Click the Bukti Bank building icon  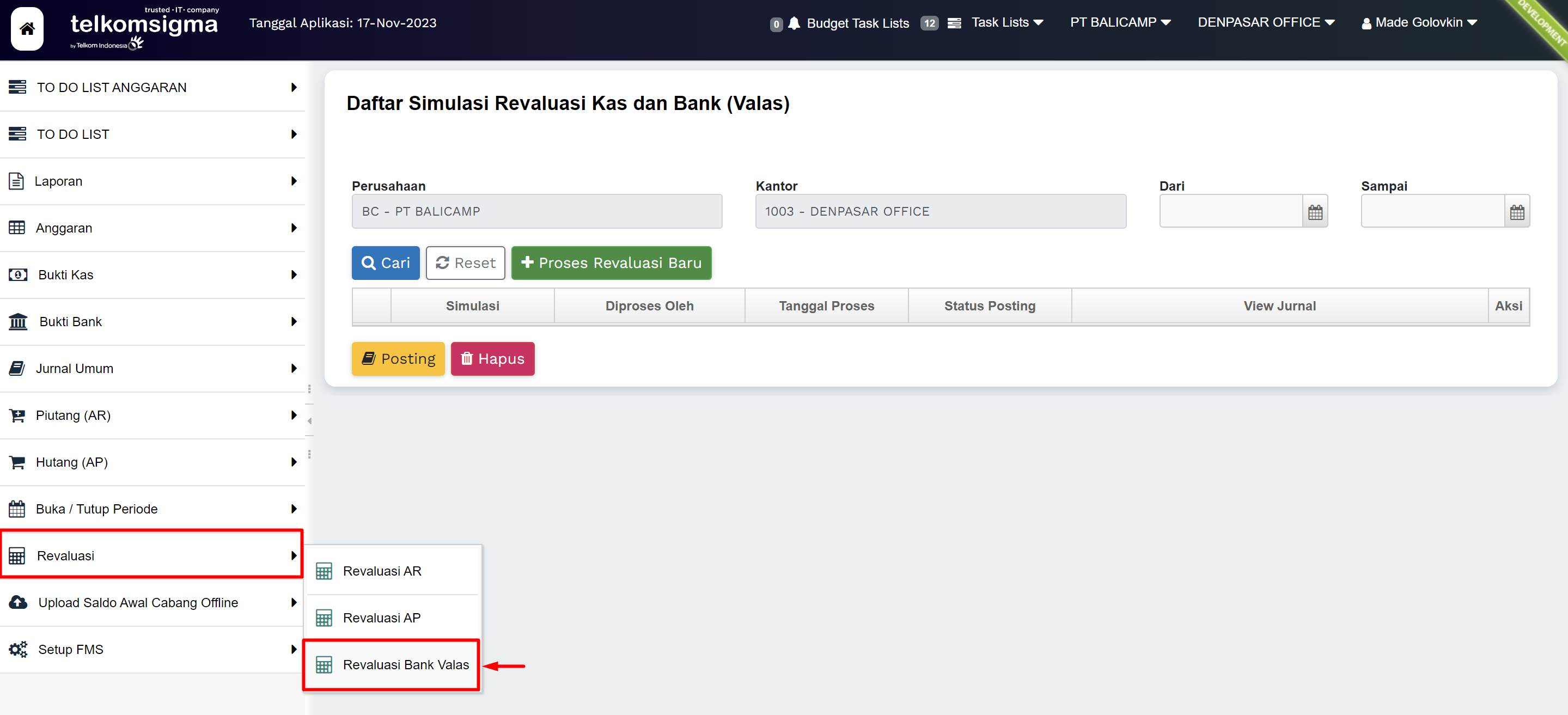(17, 321)
